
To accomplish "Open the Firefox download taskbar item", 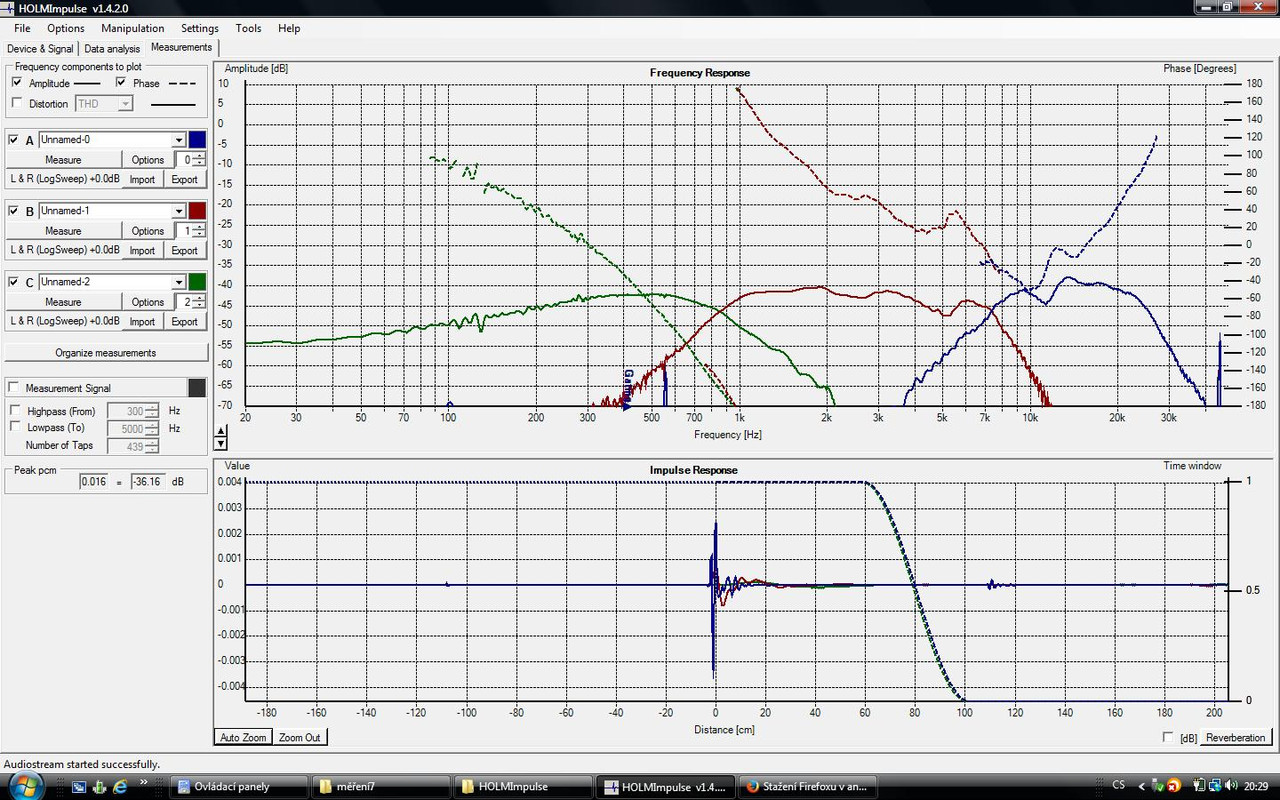I will tap(808, 786).
